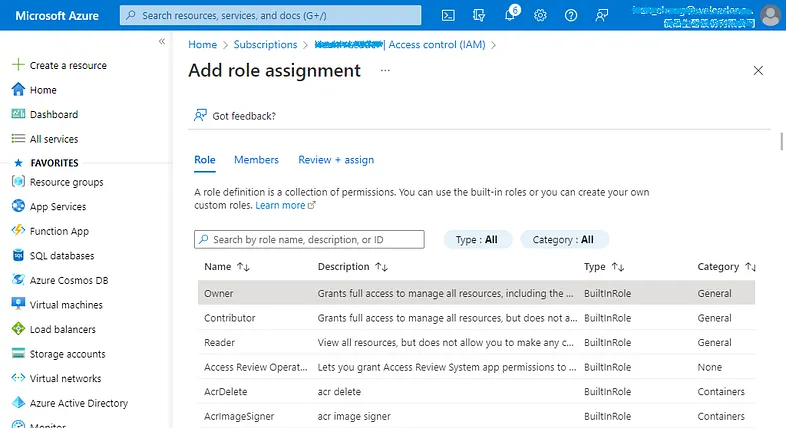Click FAVORITES star header
Screen dimensions: 786x428
[x=46, y=163]
